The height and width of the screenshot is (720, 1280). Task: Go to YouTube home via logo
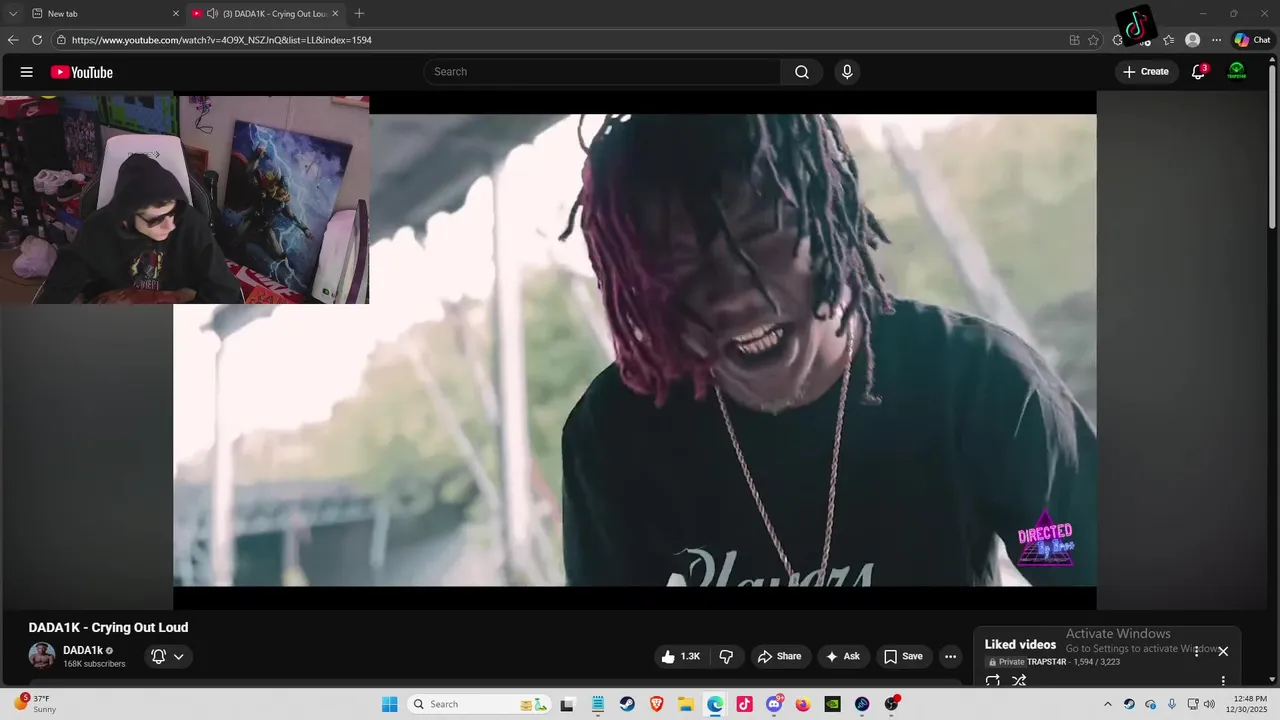coord(82,72)
